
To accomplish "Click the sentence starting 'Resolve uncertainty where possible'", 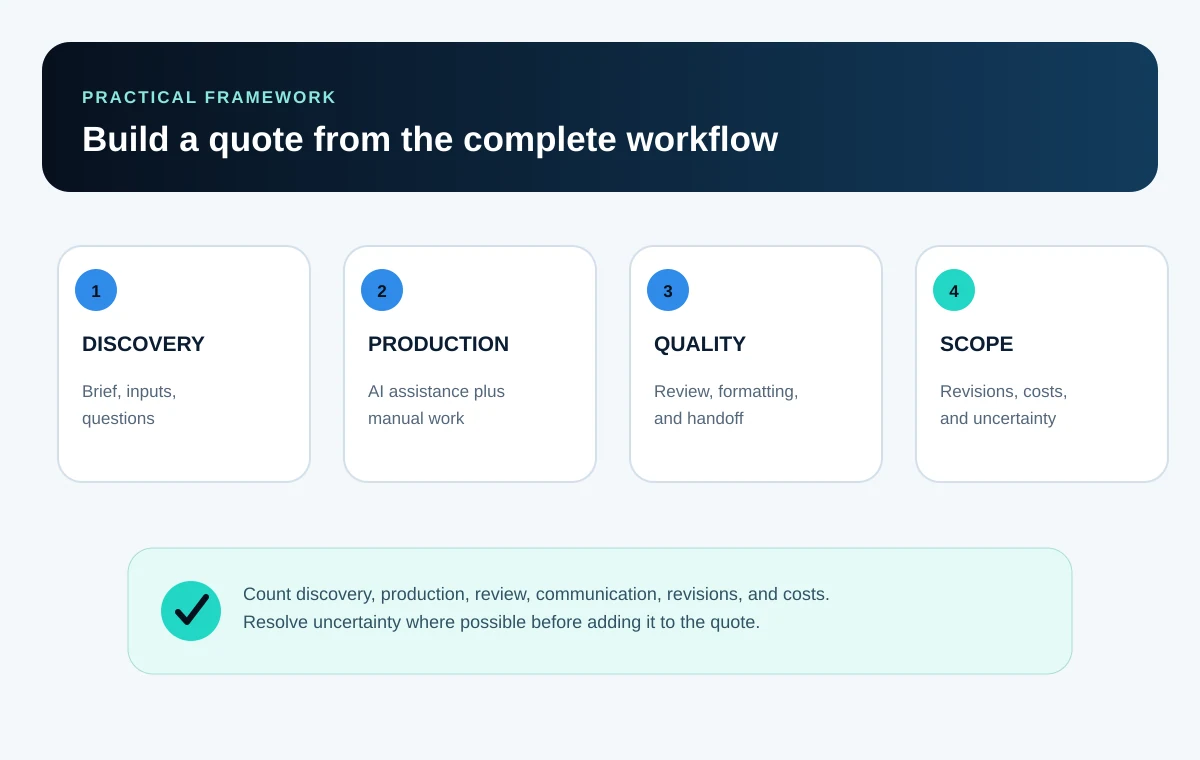I will point(501,622).
